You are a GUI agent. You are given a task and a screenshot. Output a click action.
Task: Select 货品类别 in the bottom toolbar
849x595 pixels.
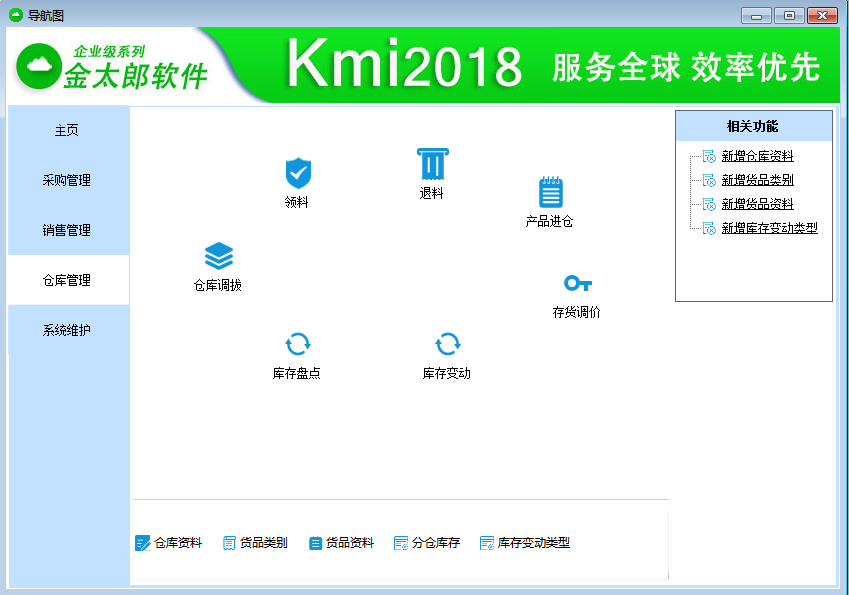point(253,543)
